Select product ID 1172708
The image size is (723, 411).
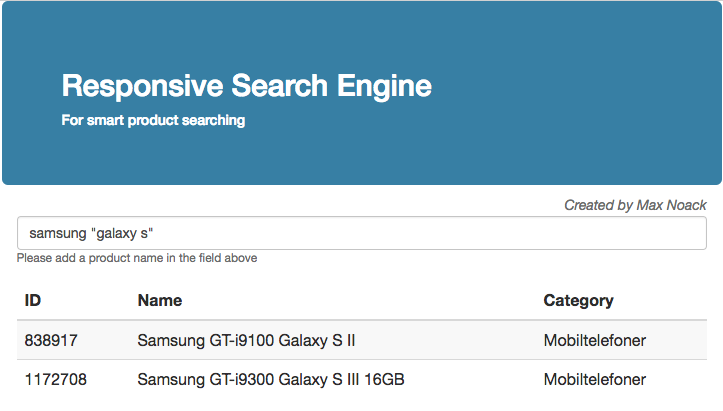tap(55, 380)
